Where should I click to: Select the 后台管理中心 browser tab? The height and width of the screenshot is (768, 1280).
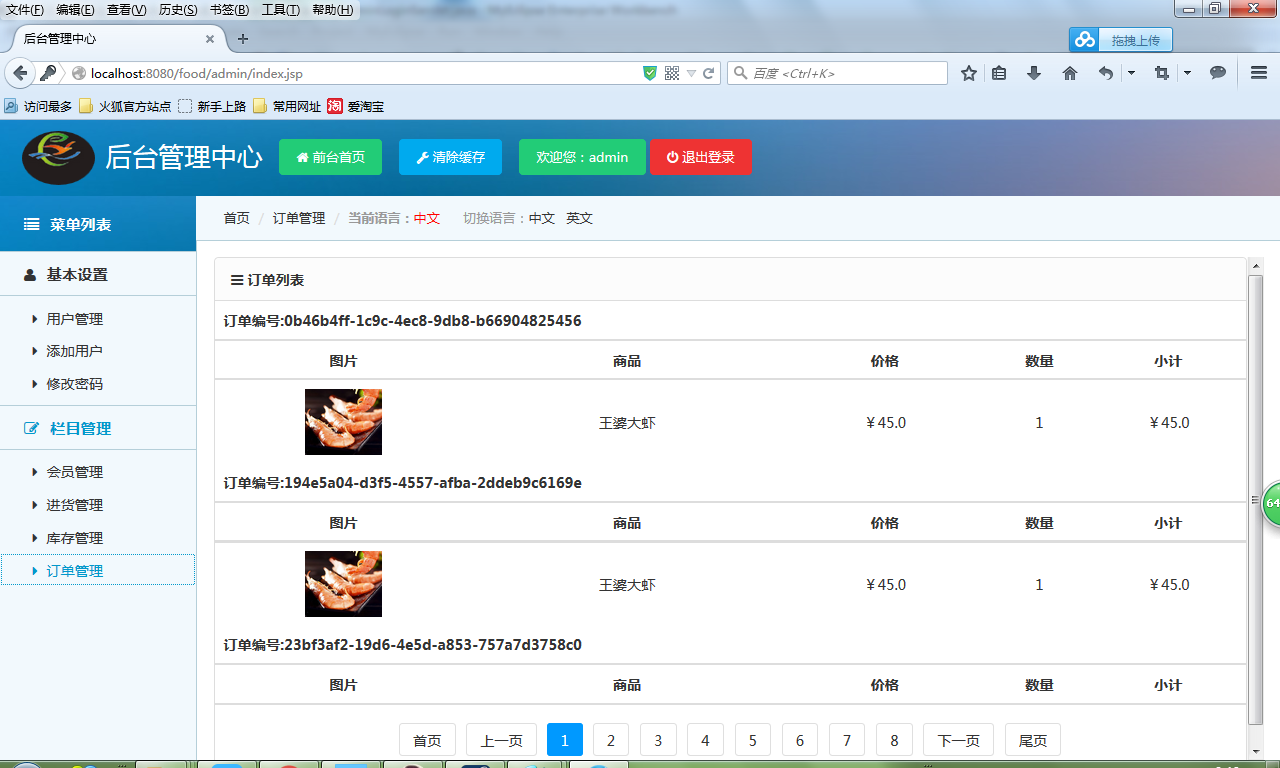click(x=113, y=39)
